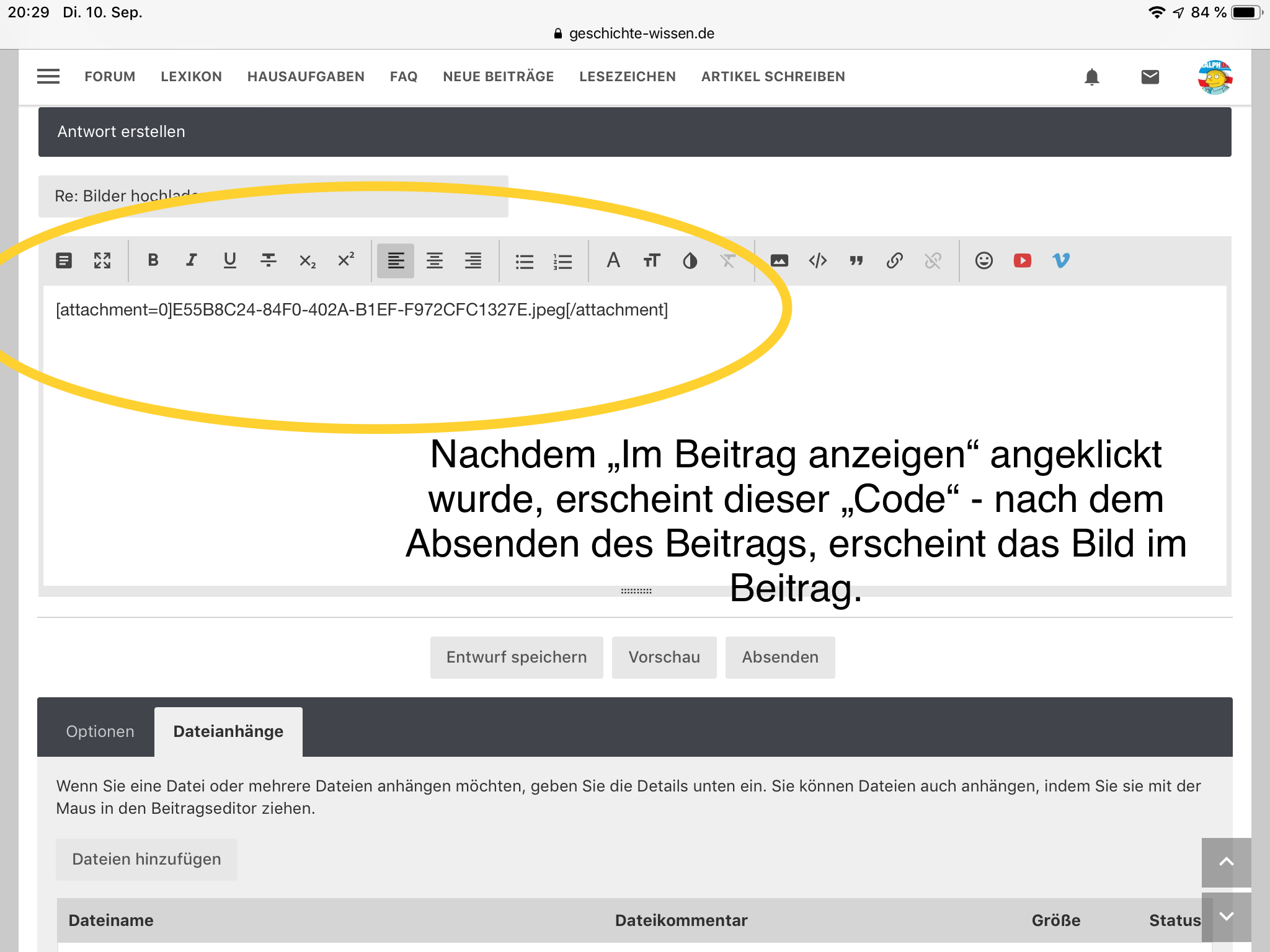Open the font color picker
Screen dimensions: 1270x952
(690, 260)
